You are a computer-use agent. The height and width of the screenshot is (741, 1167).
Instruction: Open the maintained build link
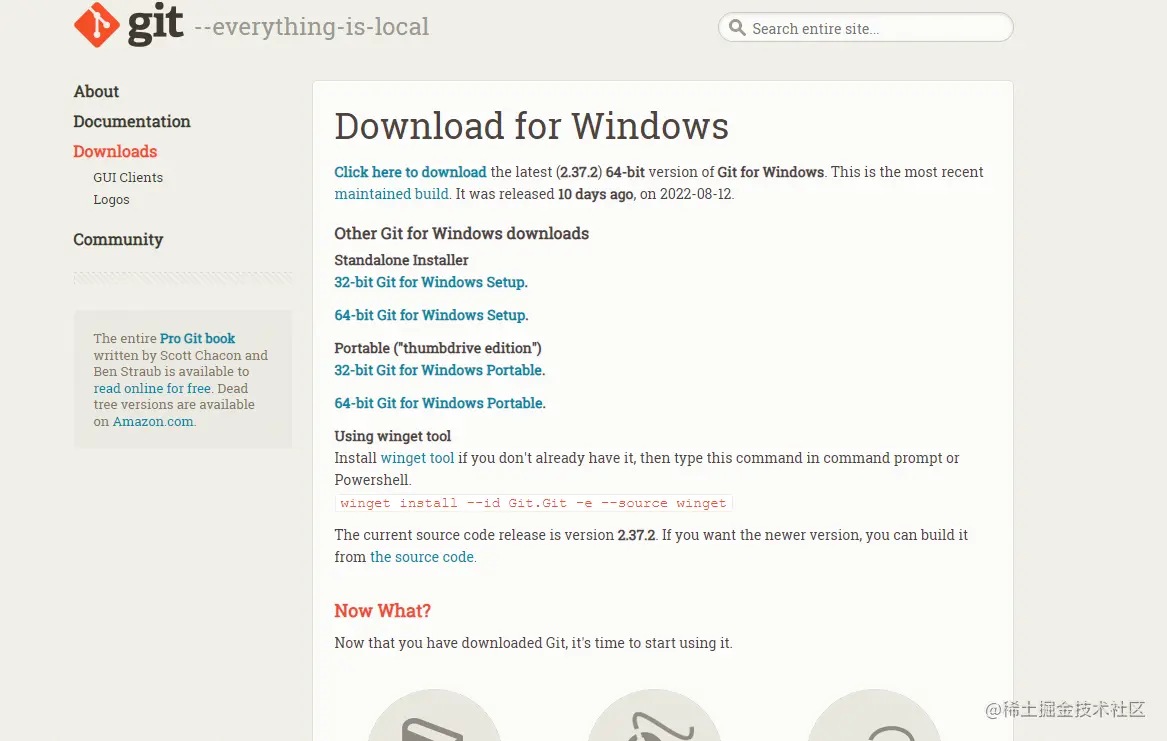391,193
